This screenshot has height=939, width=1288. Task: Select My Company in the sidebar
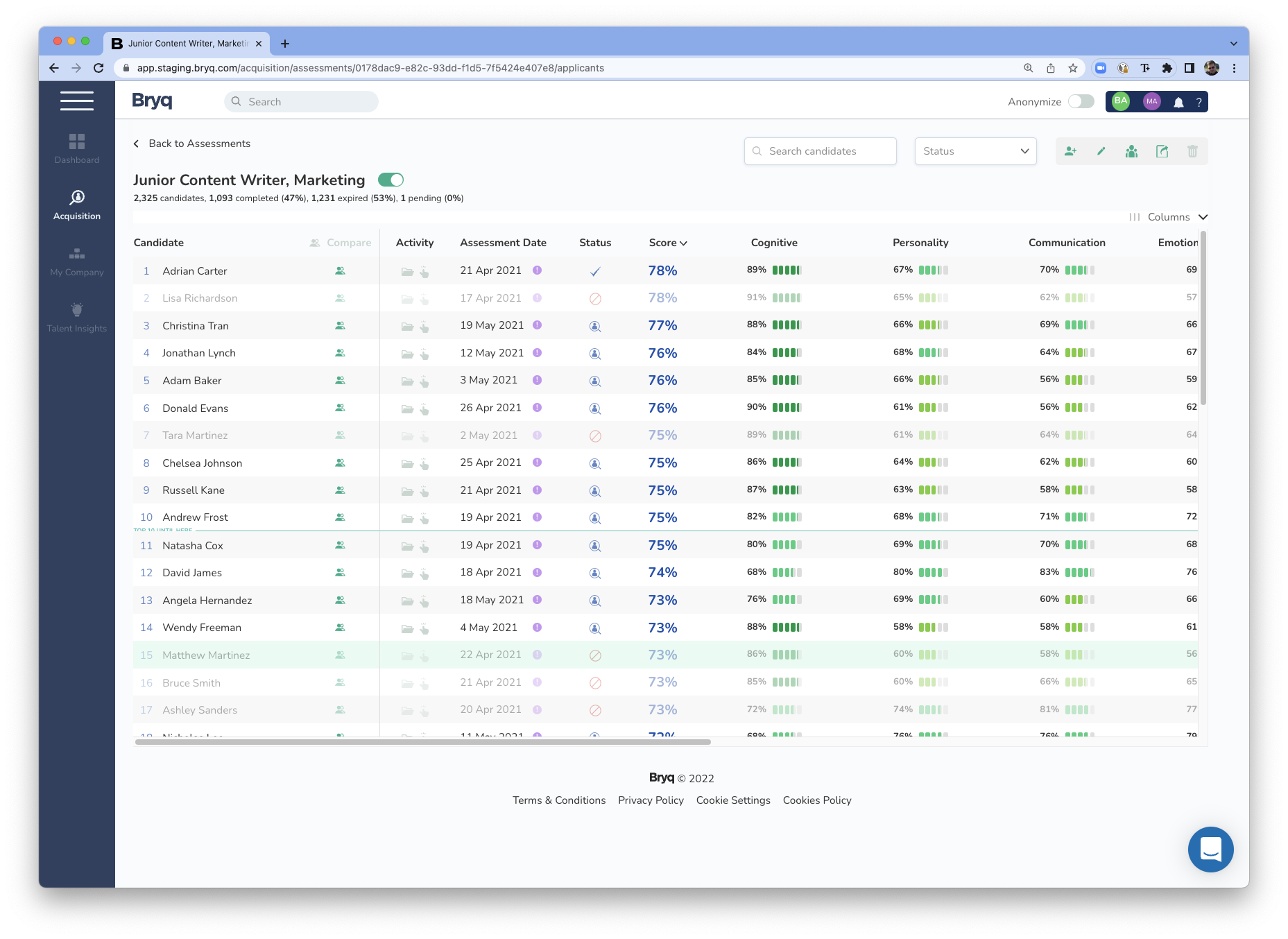pyautogui.click(x=76, y=261)
